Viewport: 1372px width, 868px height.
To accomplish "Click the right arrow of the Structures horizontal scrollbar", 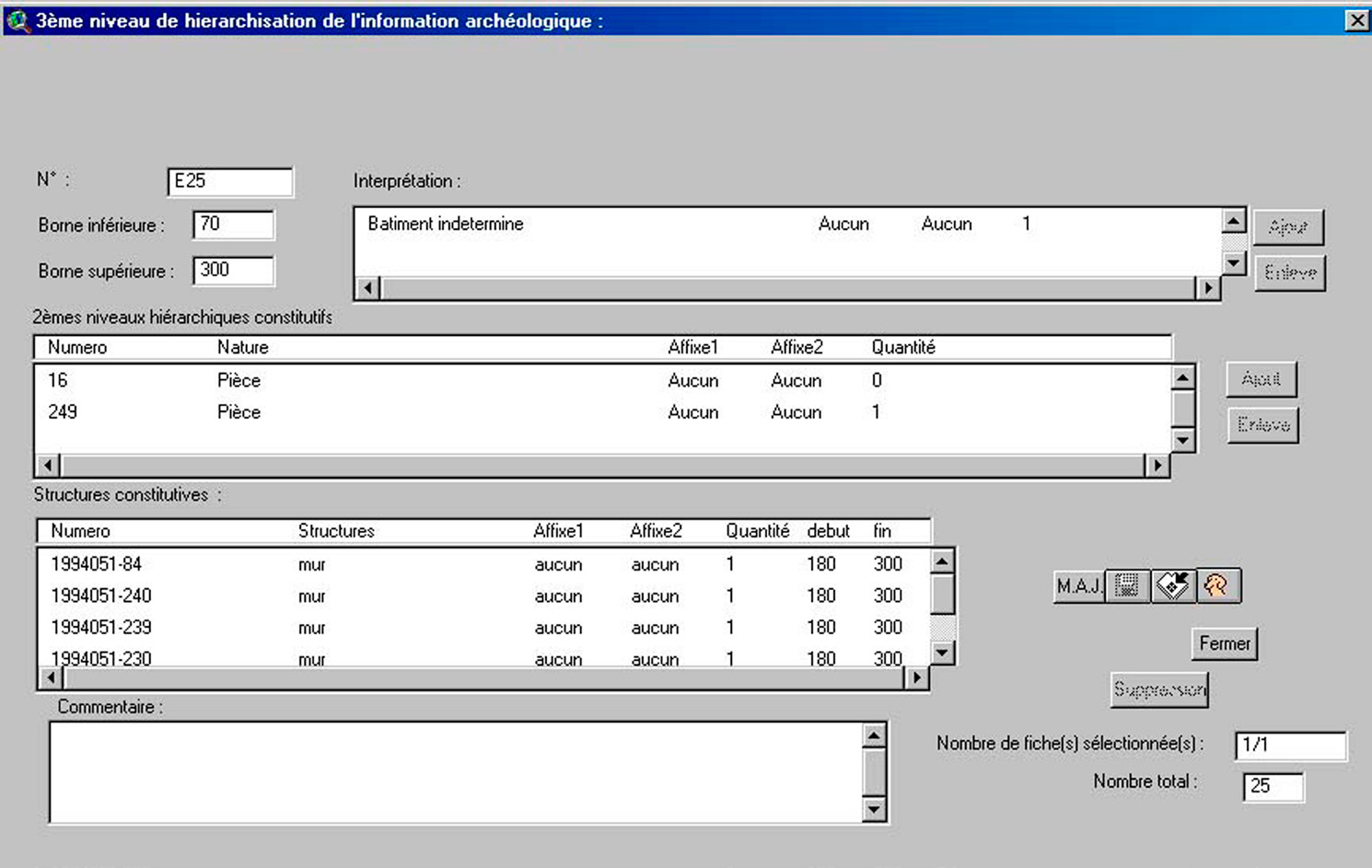I will (x=916, y=677).
